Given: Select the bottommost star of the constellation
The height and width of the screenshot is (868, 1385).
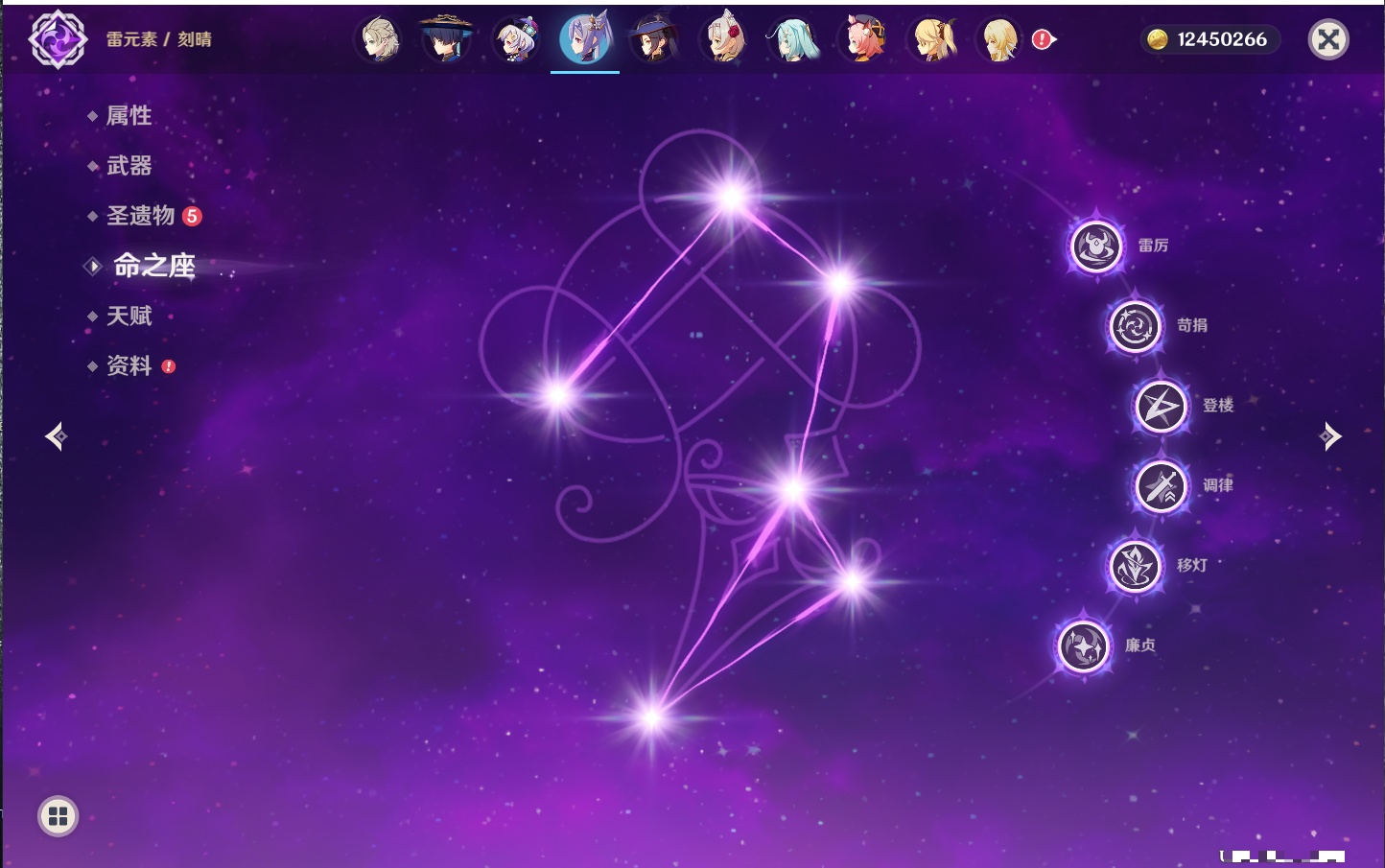Looking at the screenshot, I should [652, 716].
